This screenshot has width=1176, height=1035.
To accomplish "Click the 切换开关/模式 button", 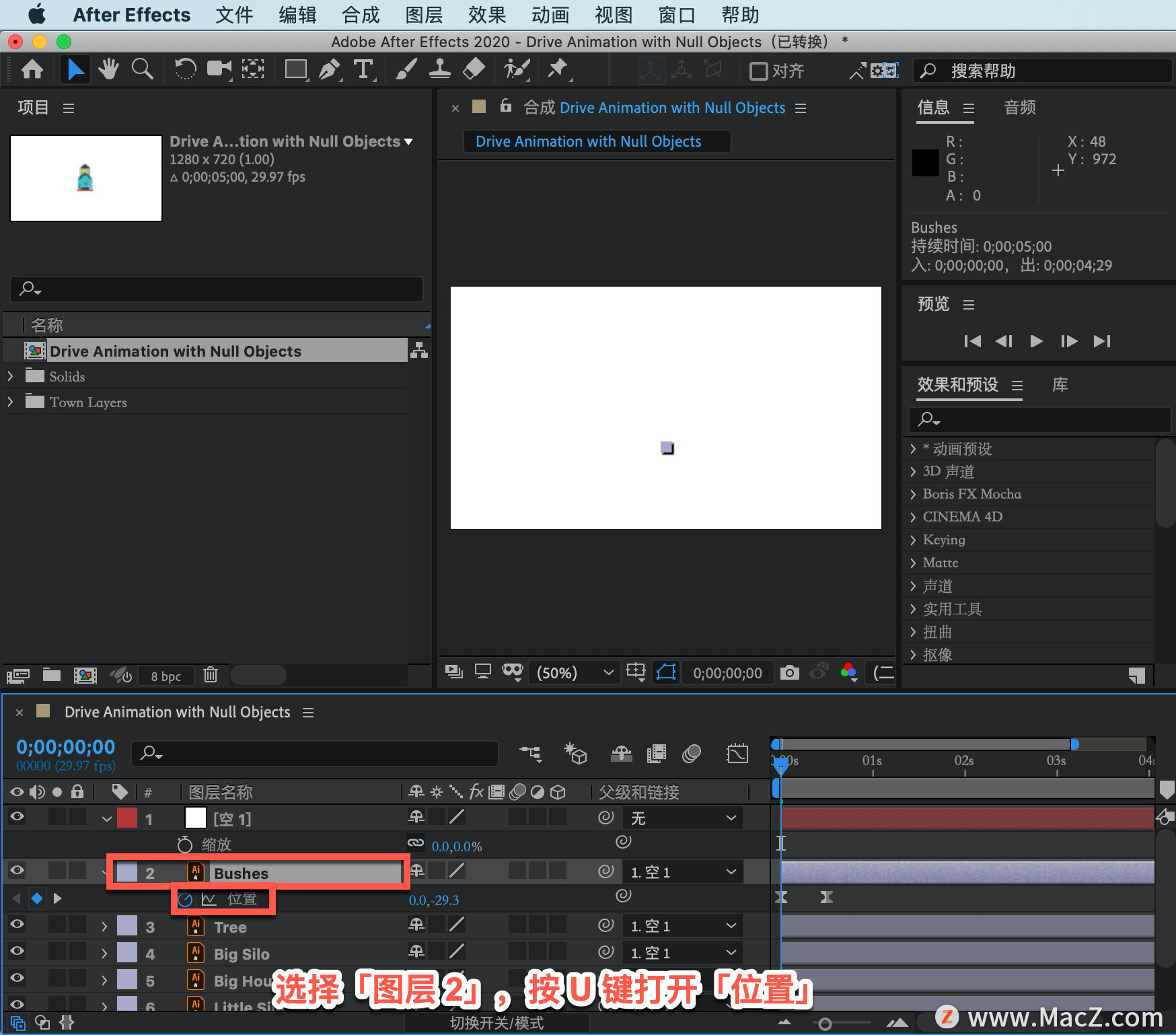I will 497,1023.
